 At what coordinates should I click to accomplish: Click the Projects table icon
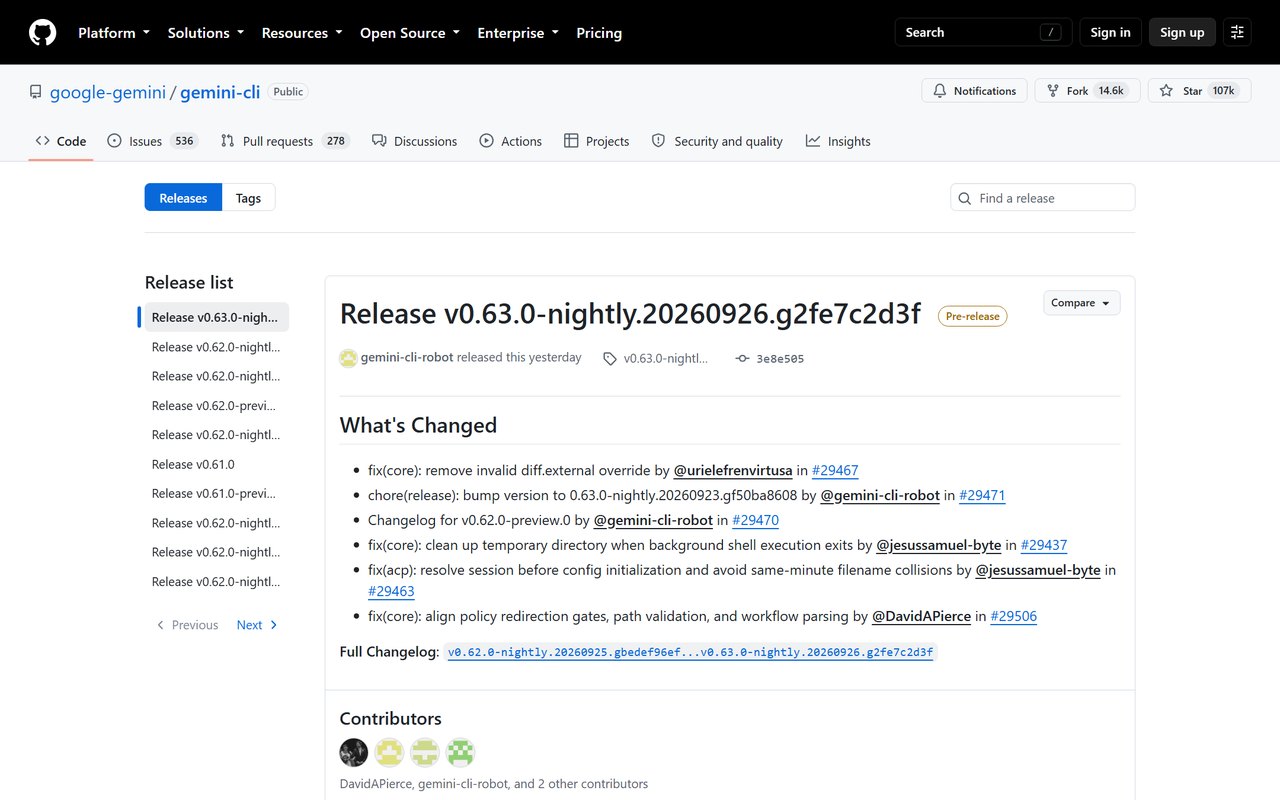click(571, 141)
